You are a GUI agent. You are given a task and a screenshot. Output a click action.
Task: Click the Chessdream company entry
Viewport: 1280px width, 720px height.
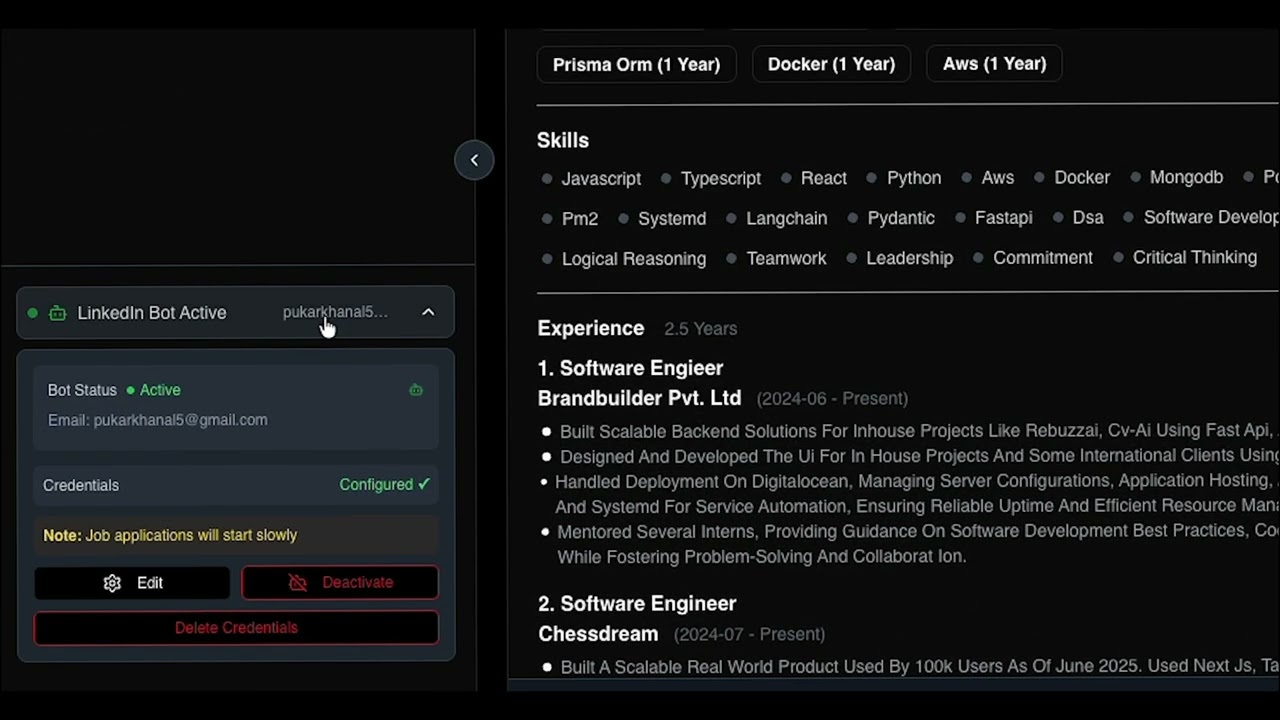tap(598, 634)
